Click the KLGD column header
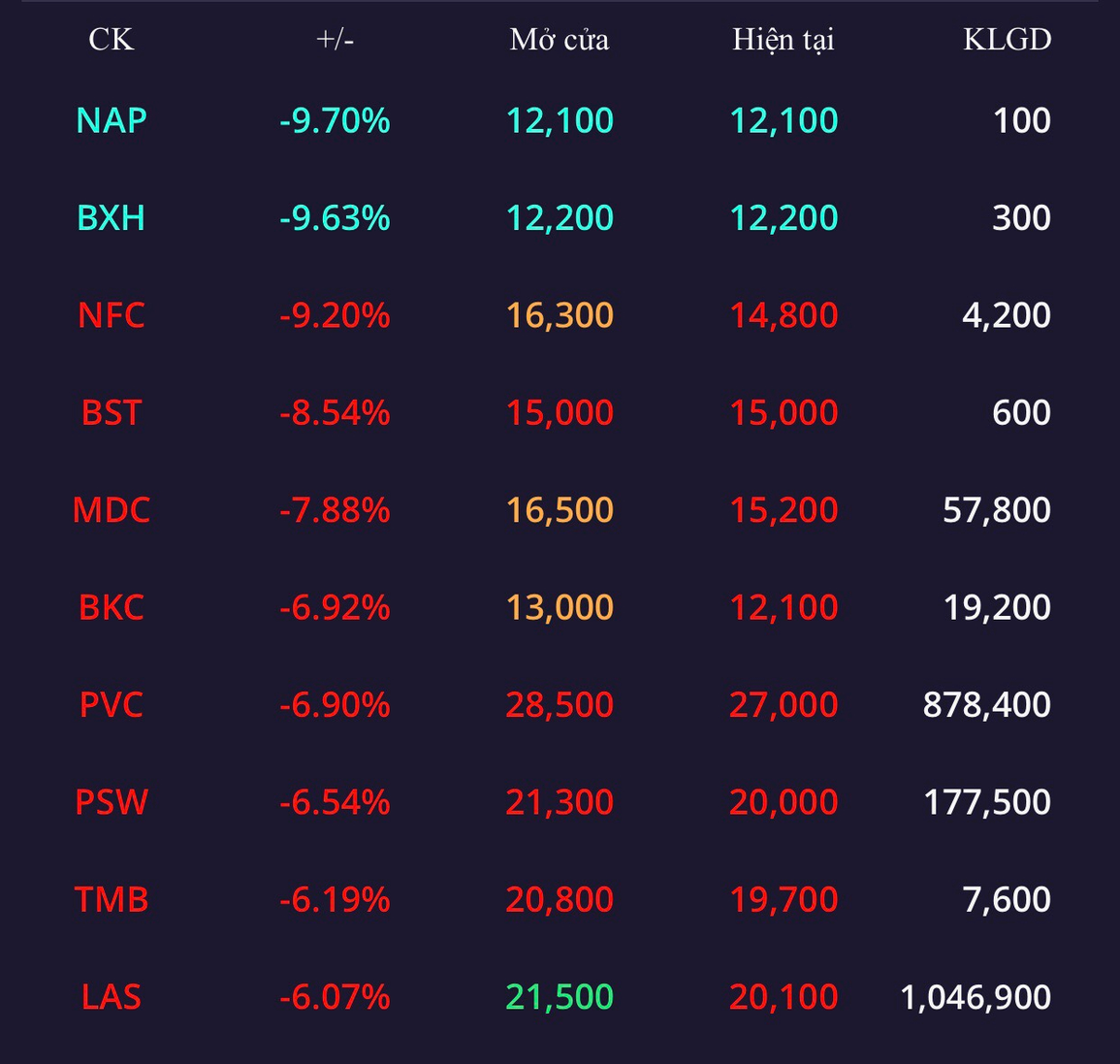 1008,40
